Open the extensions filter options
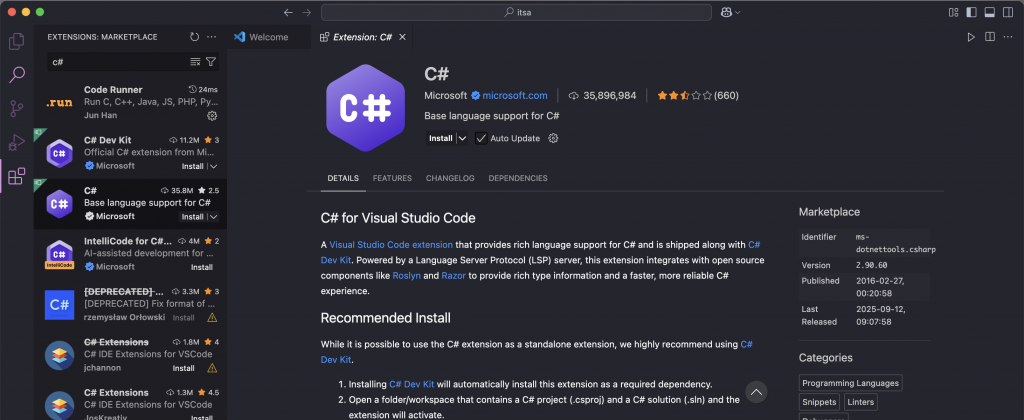1024x420 pixels. (x=211, y=62)
